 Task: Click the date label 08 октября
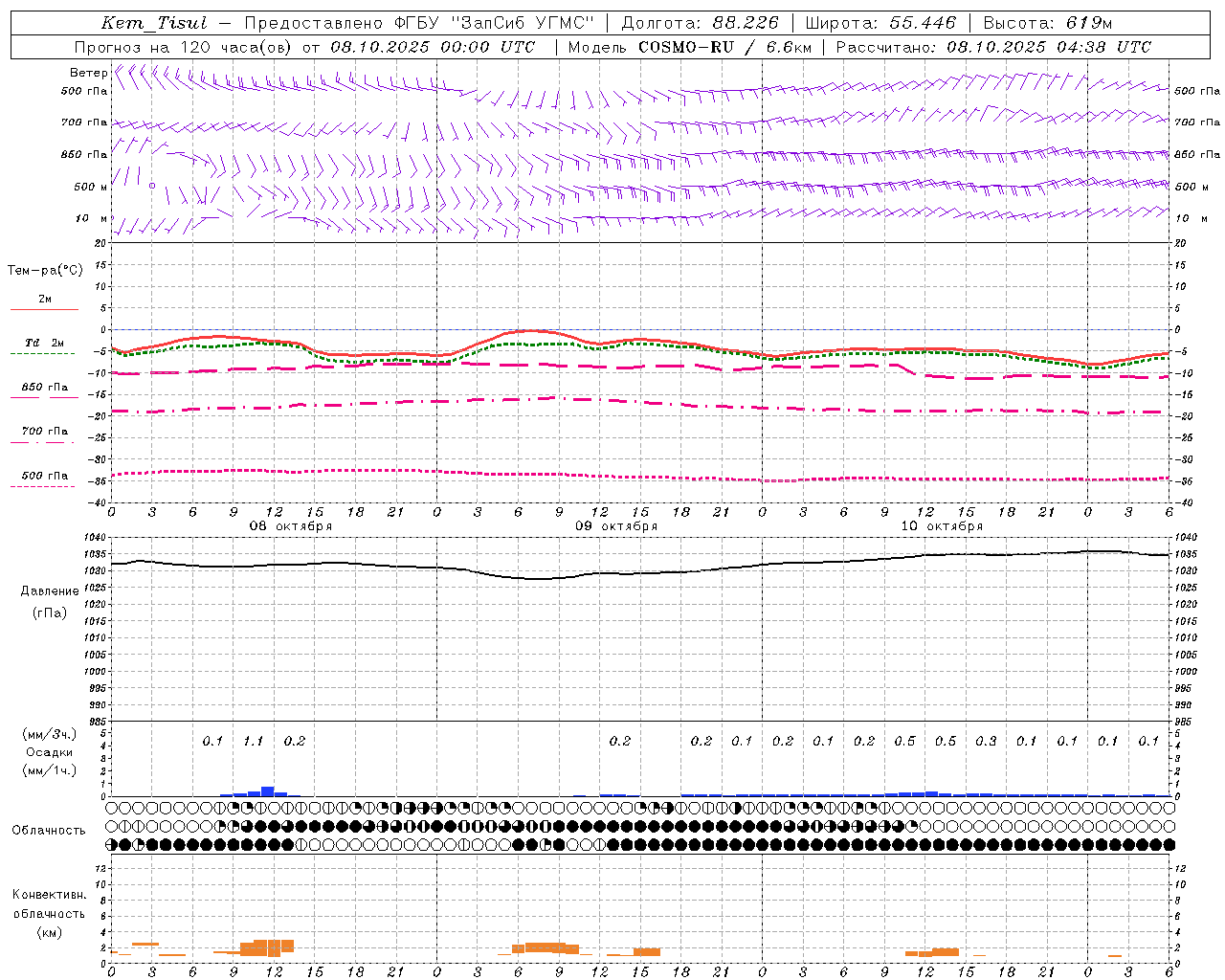[291, 526]
